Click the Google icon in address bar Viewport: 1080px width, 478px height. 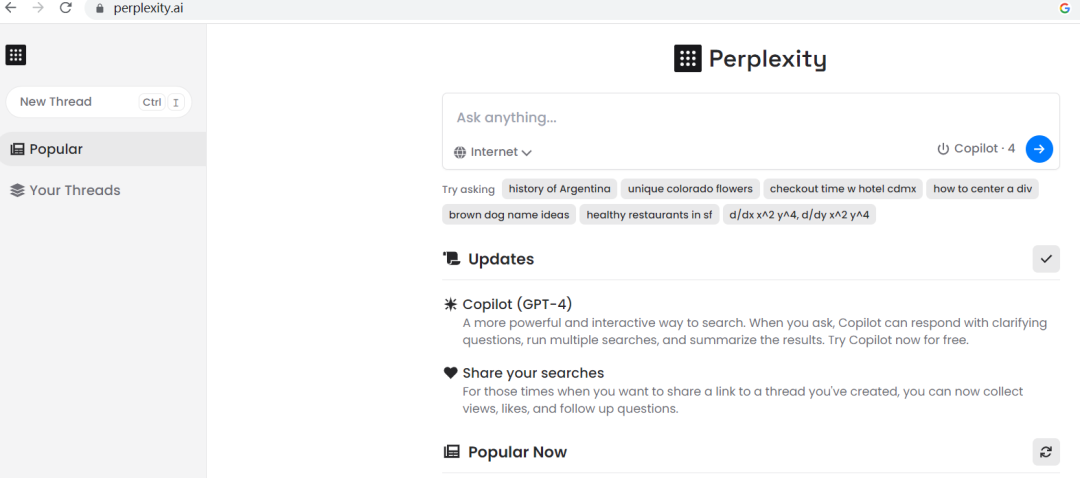point(1065,8)
